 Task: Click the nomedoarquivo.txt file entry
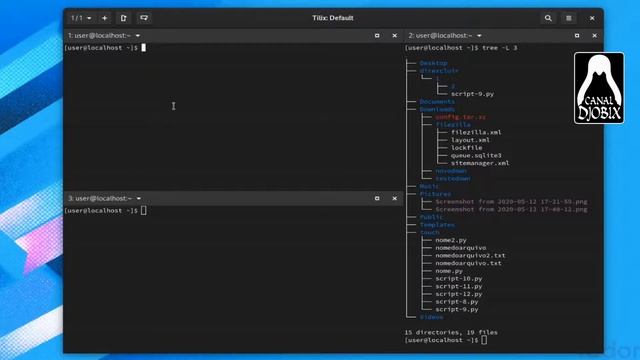coord(468,263)
